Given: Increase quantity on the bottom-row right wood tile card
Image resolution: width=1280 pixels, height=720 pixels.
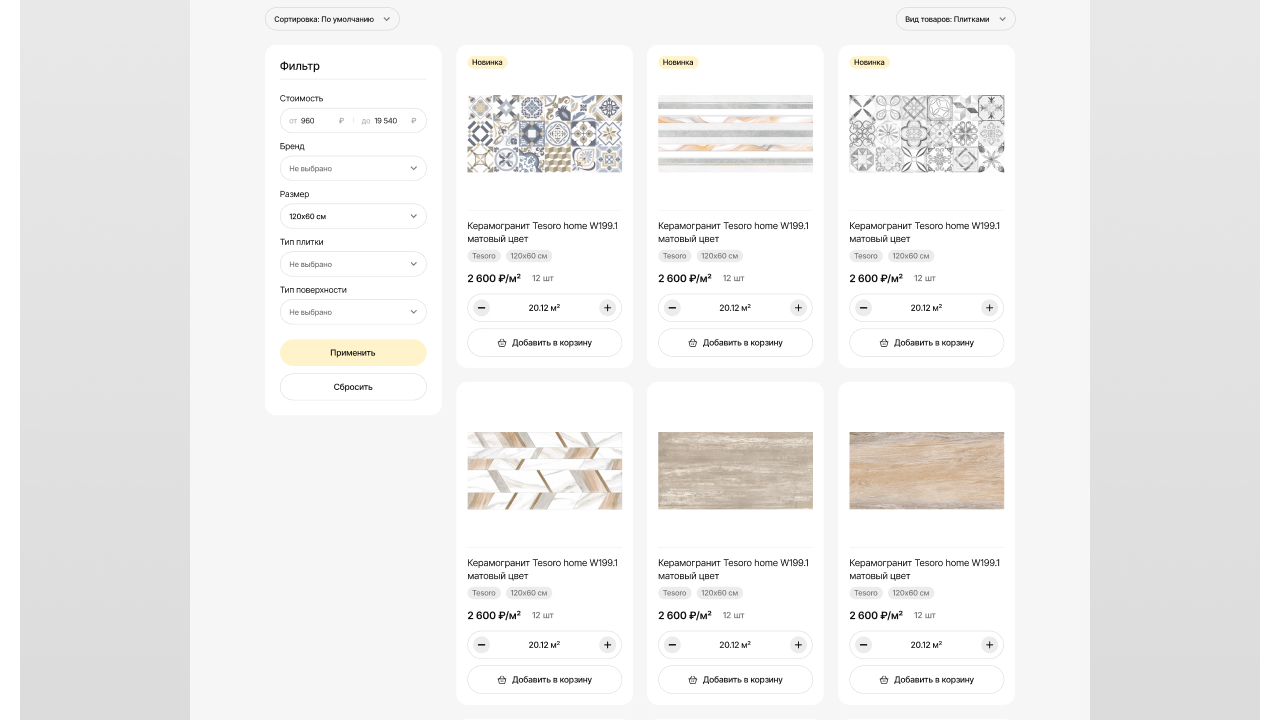Looking at the screenshot, I should [989, 645].
